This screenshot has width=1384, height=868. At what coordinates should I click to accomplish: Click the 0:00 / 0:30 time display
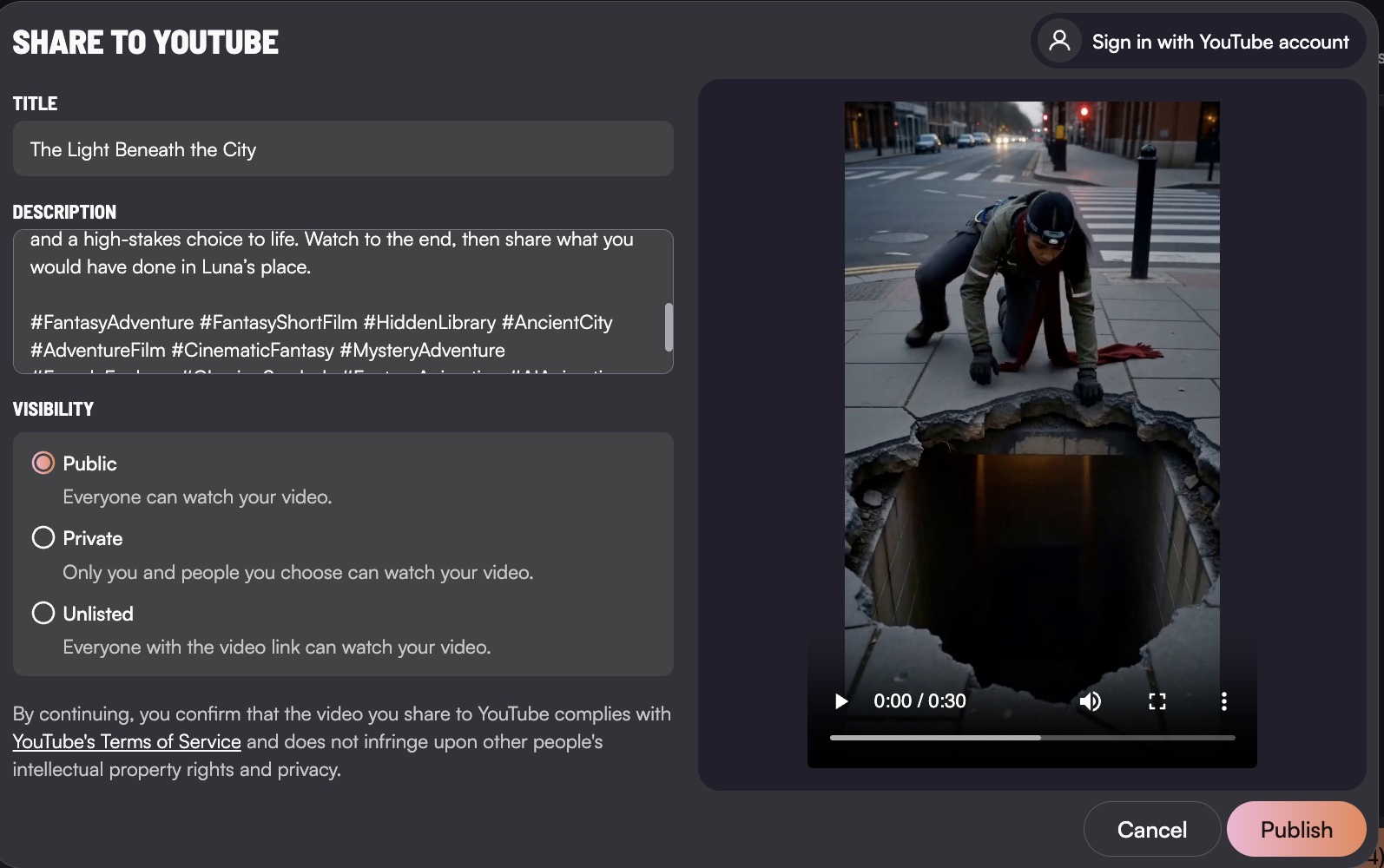[919, 701]
